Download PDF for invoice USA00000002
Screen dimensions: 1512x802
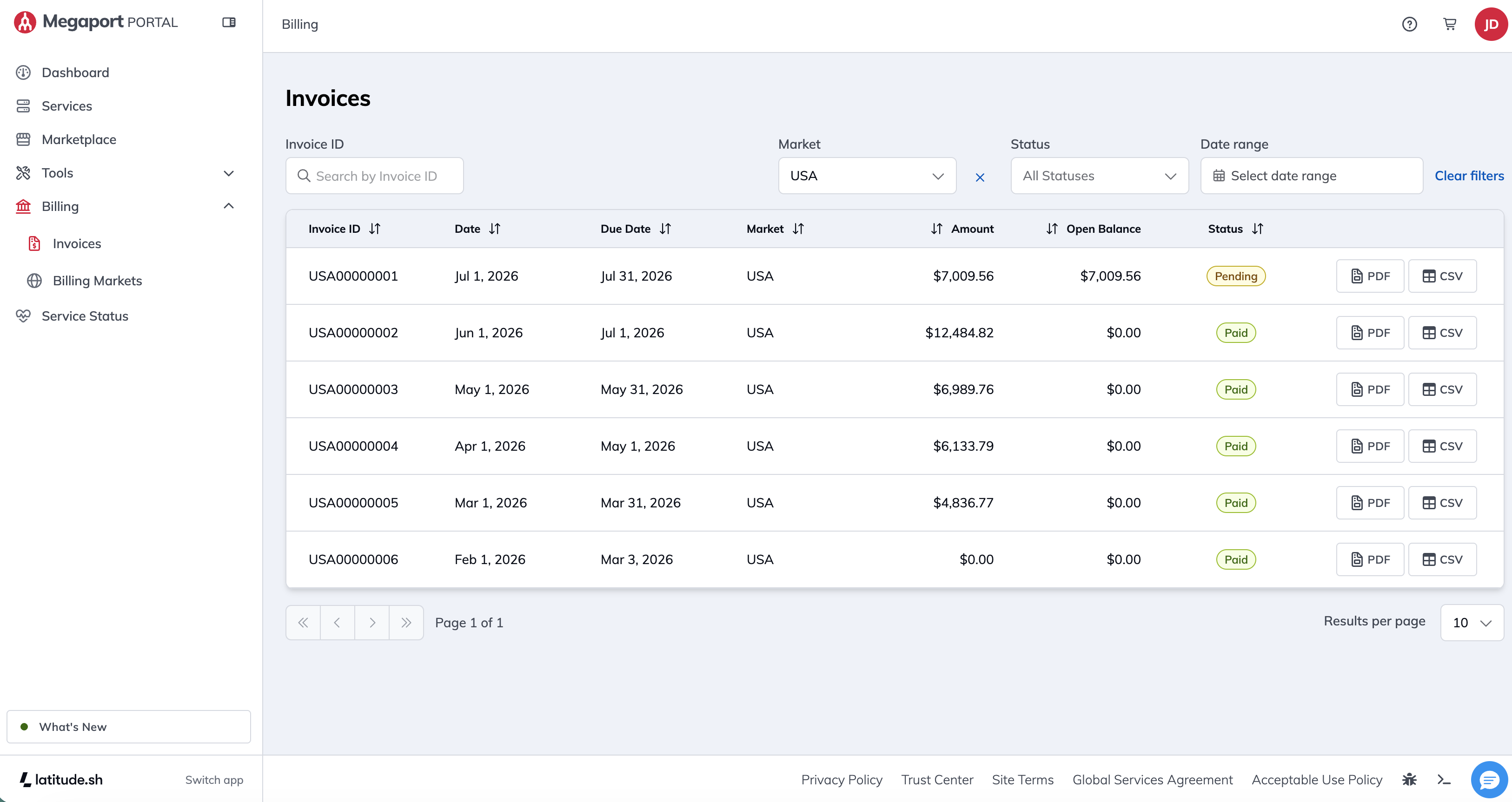coord(1370,333)
